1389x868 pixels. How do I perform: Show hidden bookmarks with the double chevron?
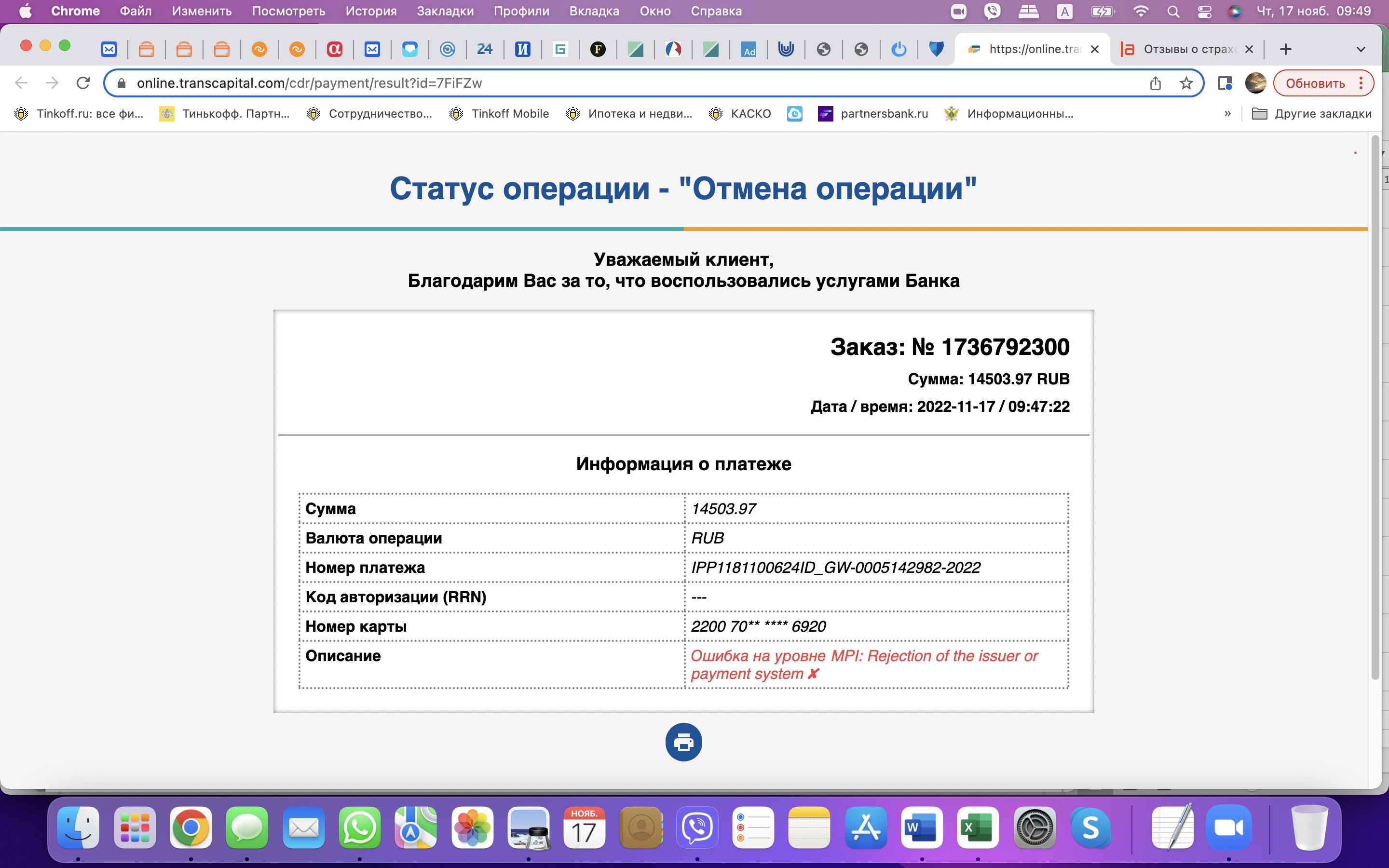tap(1227, 114)
